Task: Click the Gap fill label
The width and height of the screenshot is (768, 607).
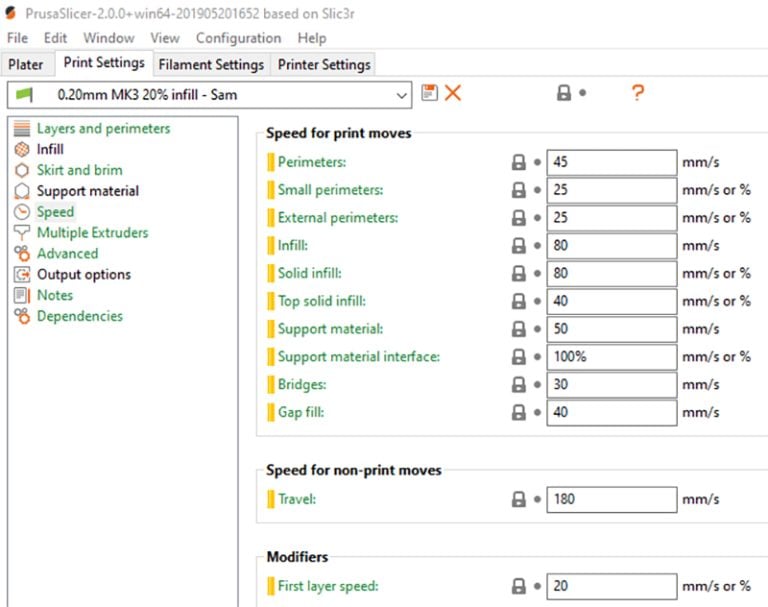Action: tap(301, 413)
